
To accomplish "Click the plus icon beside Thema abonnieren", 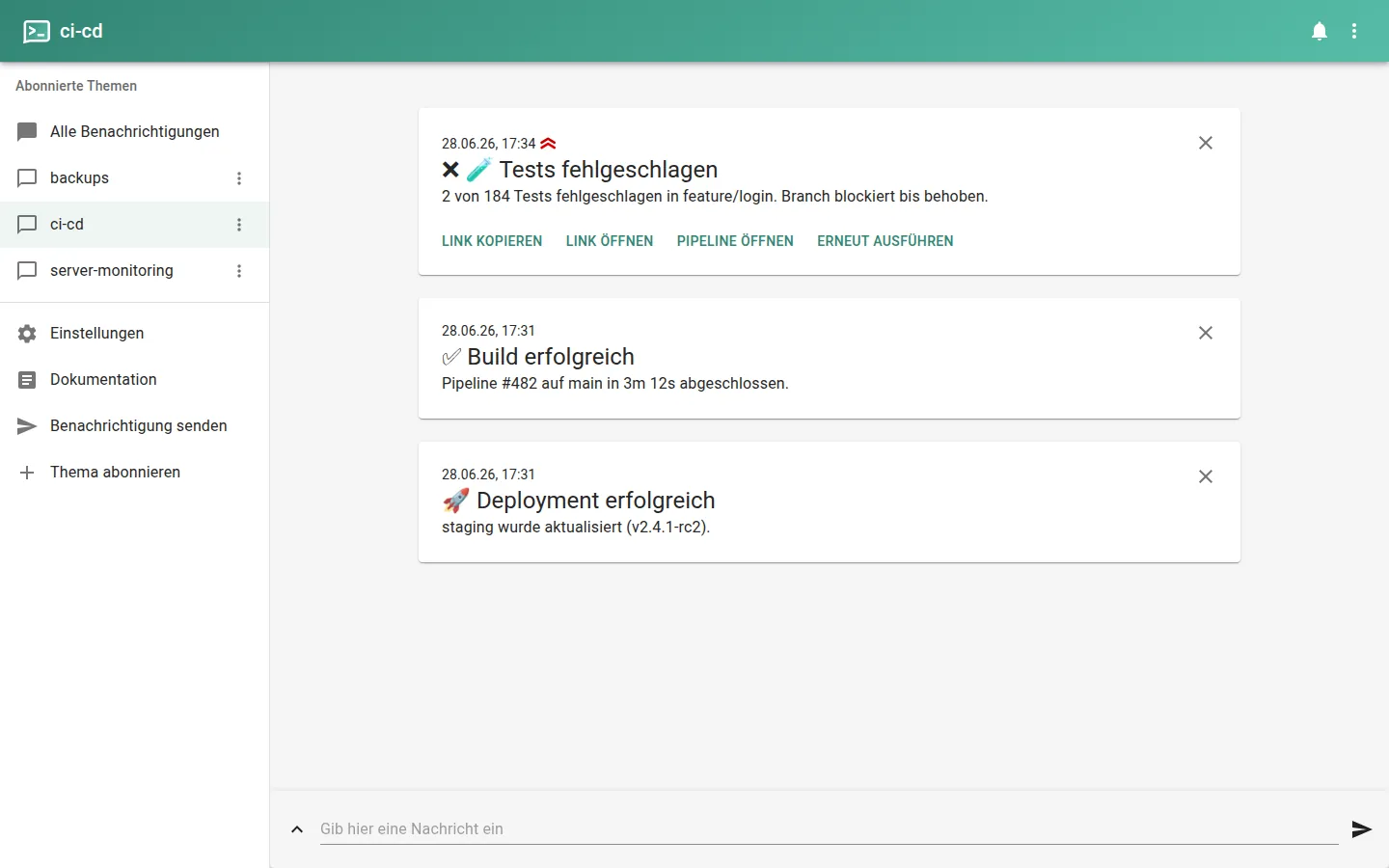I will coord(27,473).
